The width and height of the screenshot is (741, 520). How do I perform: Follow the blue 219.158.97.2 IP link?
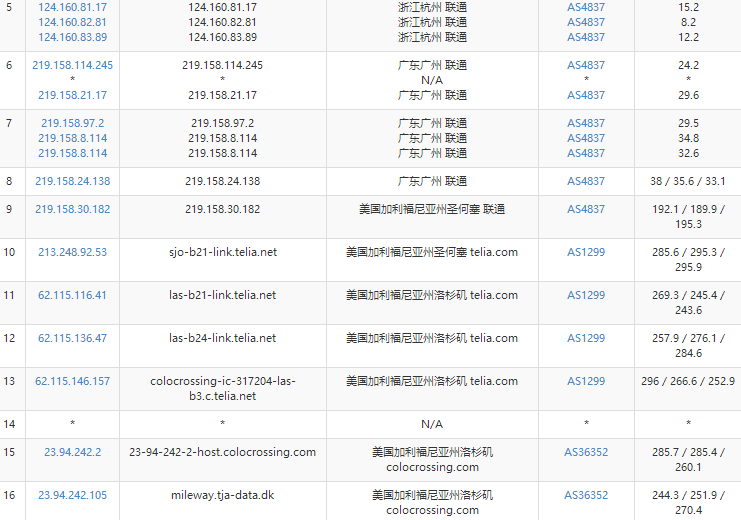[x=72, y=123]
